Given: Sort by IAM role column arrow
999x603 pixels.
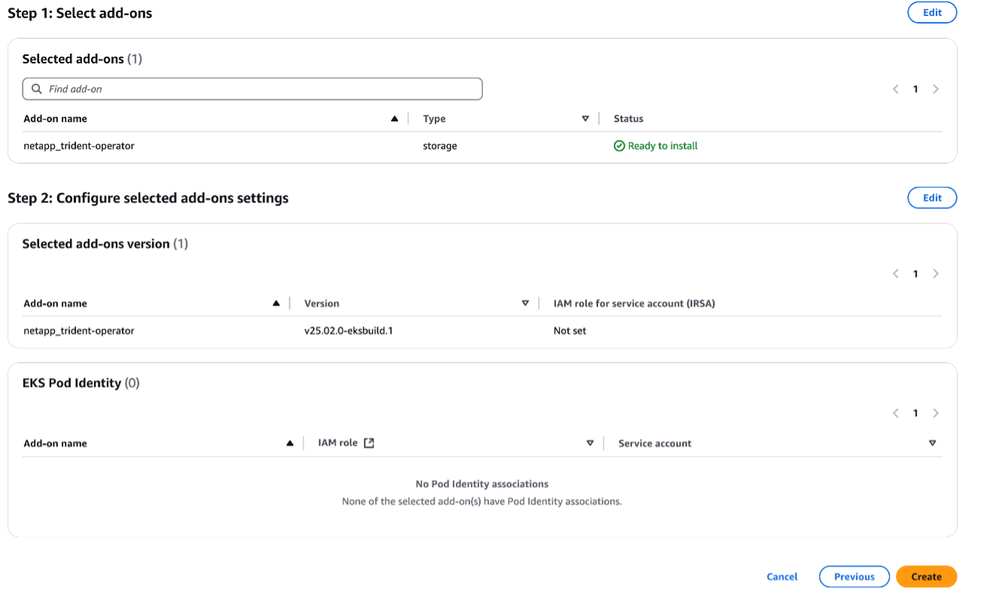Looking at the screenshot, I should [590, 443].
